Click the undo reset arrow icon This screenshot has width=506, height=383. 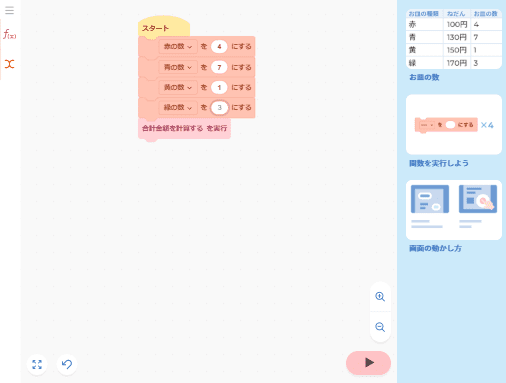[67, 364]
